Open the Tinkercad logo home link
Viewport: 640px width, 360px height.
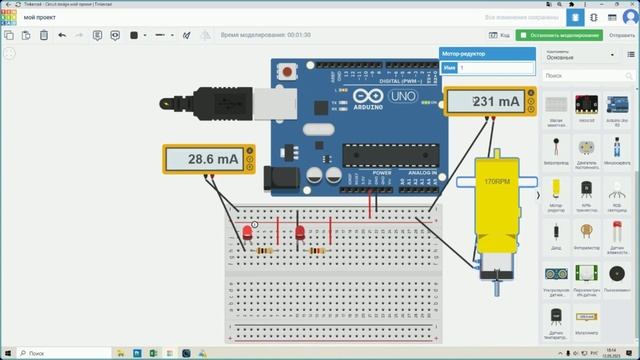tap(9, 18)
